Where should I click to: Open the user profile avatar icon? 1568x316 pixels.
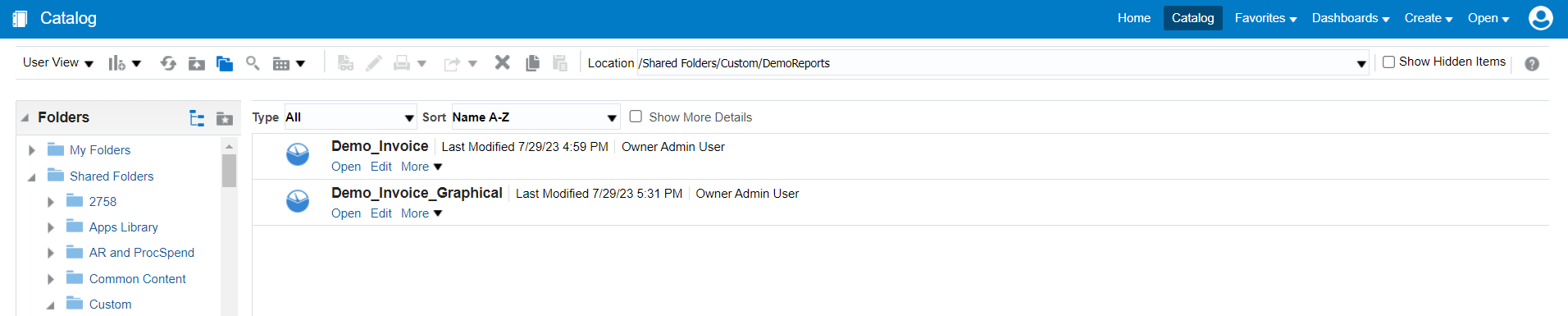(x=1540, y=18)
